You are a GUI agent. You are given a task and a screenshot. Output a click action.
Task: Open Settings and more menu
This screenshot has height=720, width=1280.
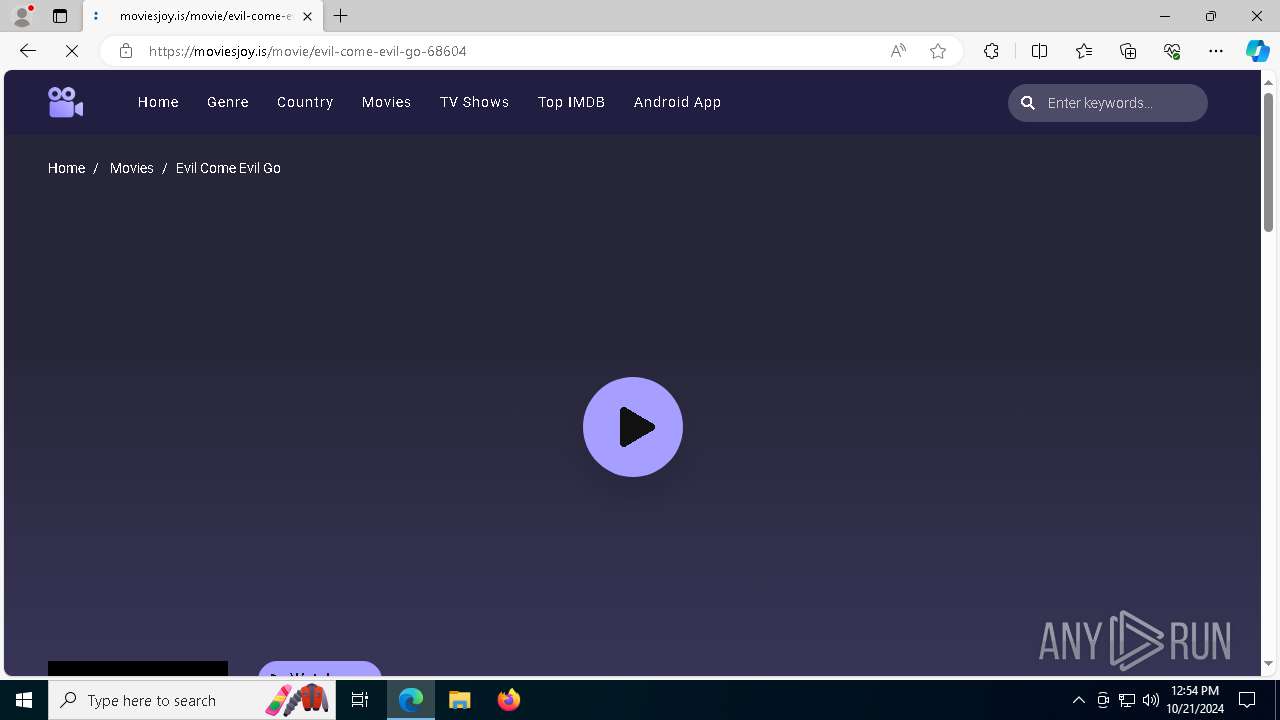pos(1216,51)
